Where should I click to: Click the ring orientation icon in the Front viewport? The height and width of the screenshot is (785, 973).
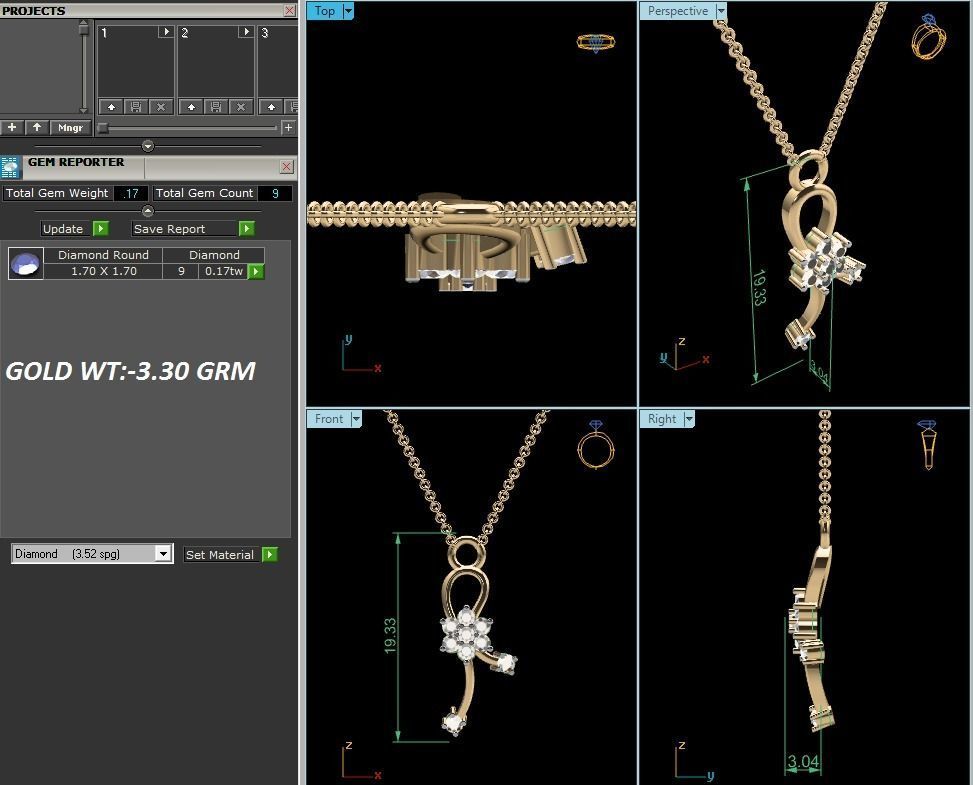click(596, 444)
